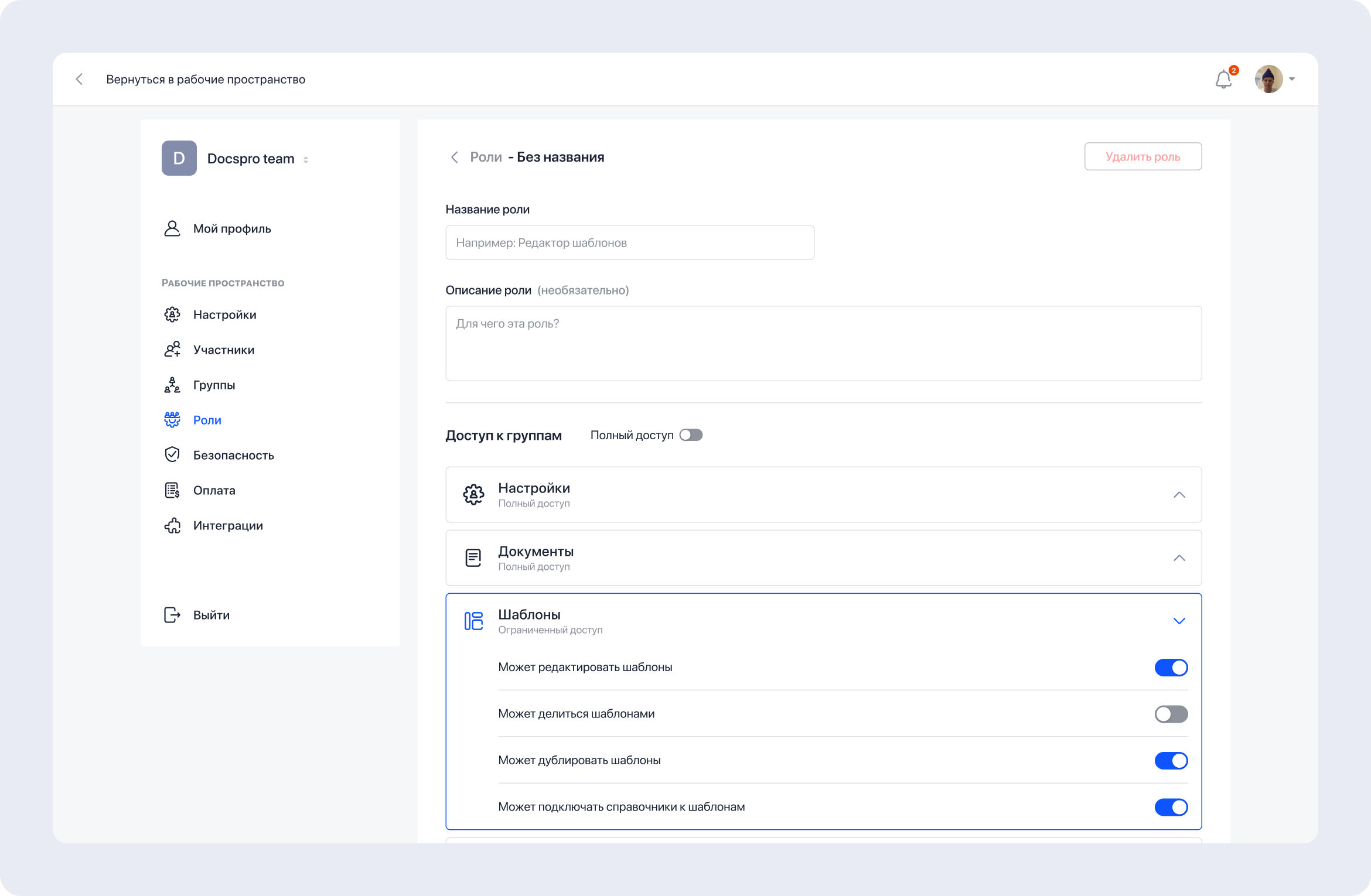Viewport: 1371px width, 896px height.
Task: Open the user avatar menu
Action: click(x=1268, y=79)
